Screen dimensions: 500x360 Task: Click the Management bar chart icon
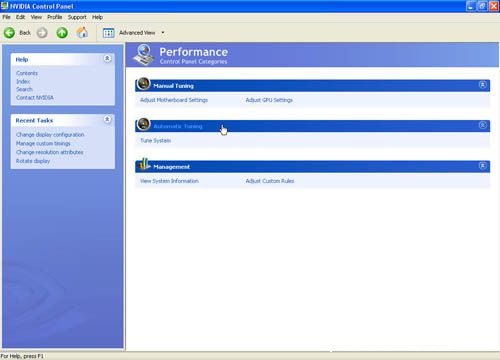(x=144, y=164)
